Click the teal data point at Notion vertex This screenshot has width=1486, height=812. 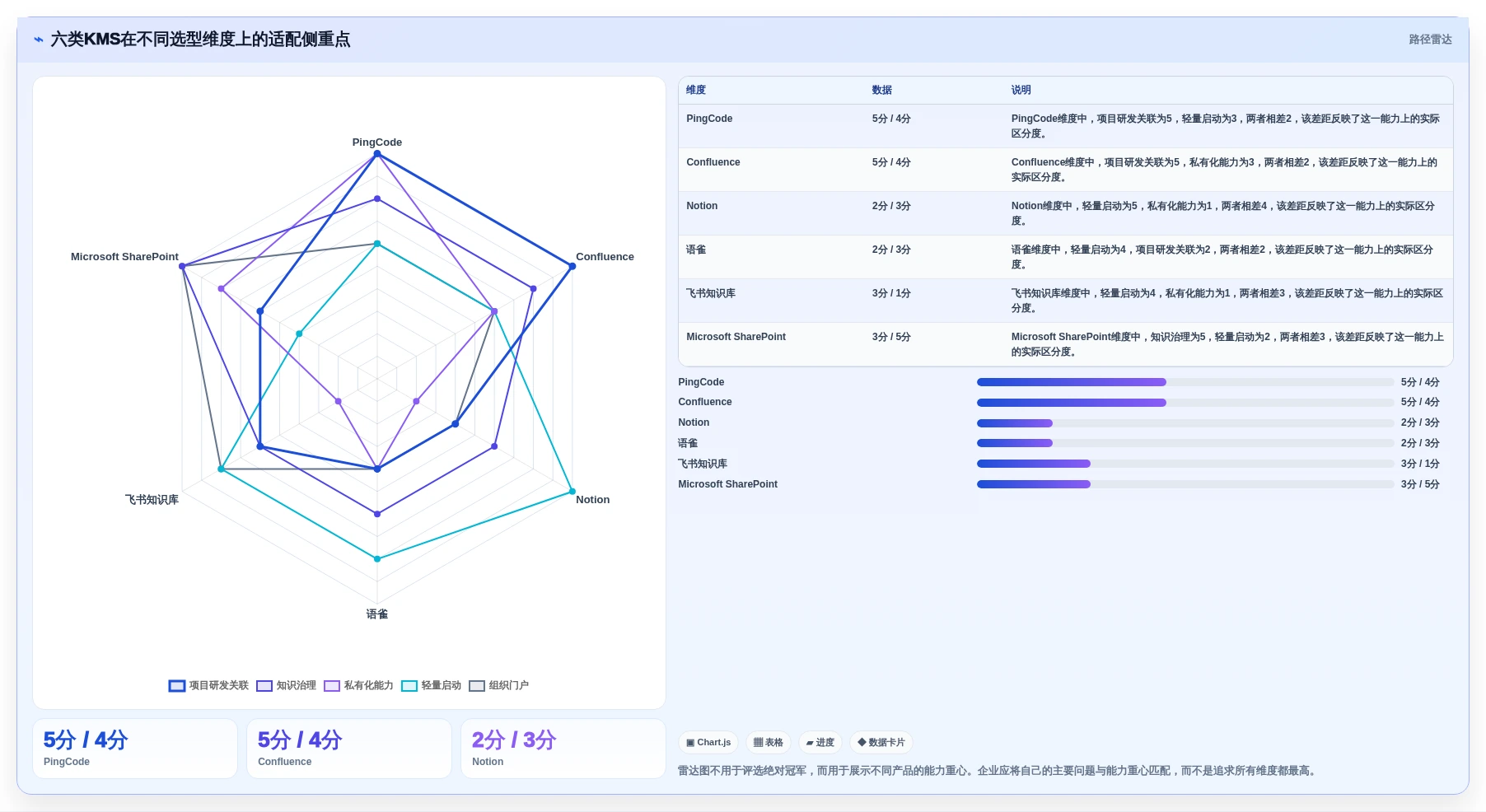point(572,492)
